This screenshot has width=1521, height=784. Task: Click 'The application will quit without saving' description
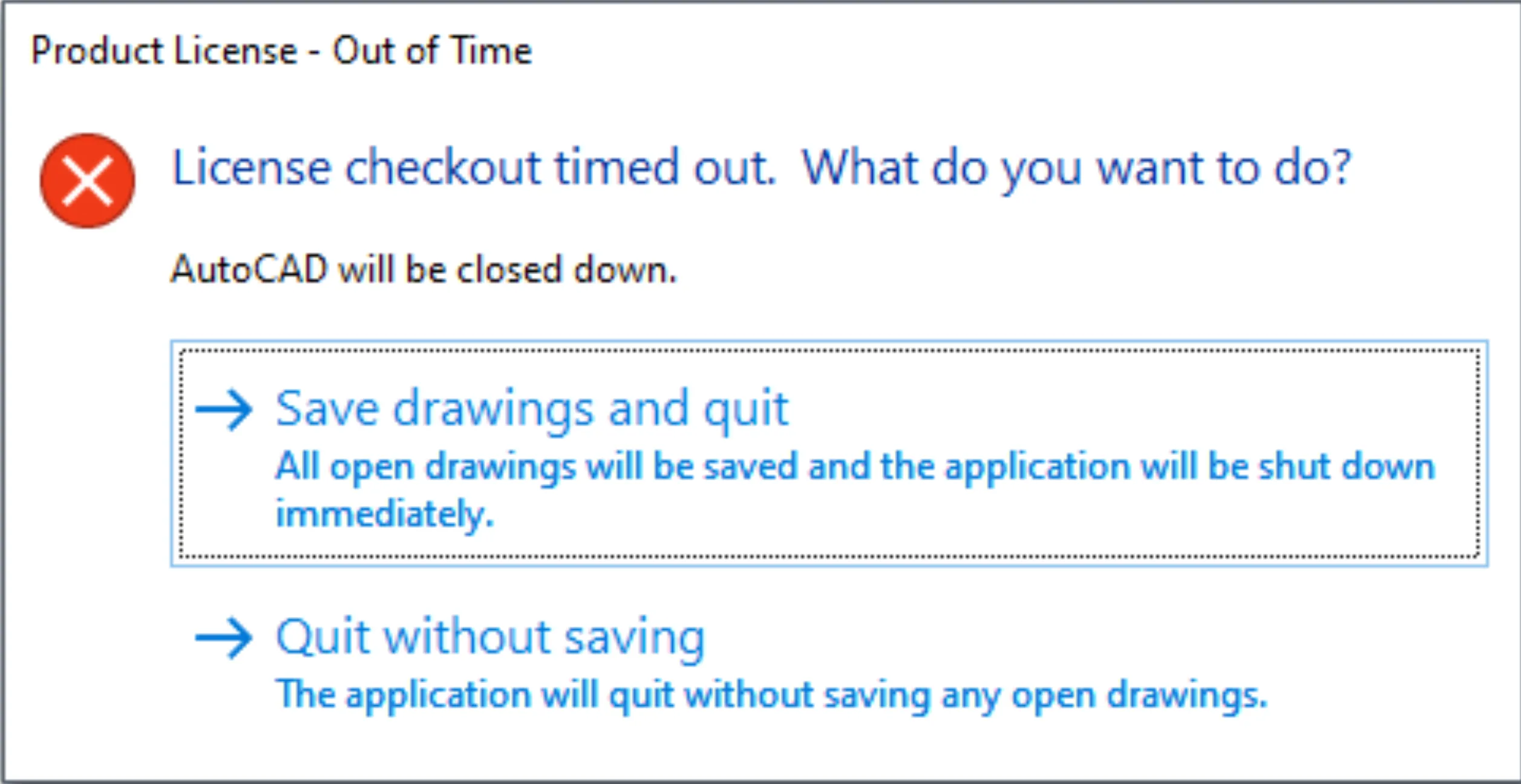pos(771,694)
